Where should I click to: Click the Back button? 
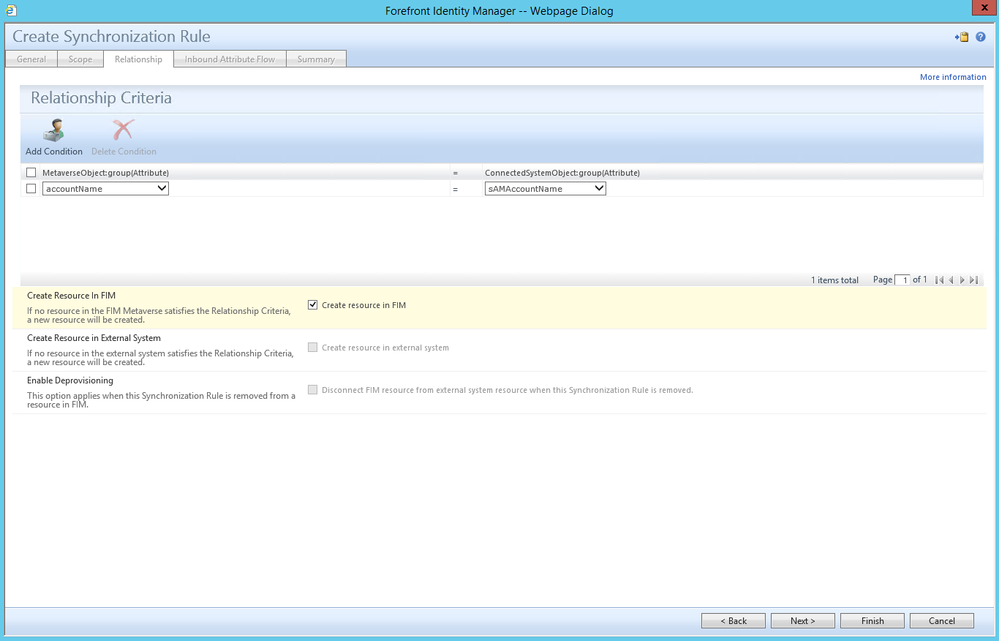[x=733, y=621]
